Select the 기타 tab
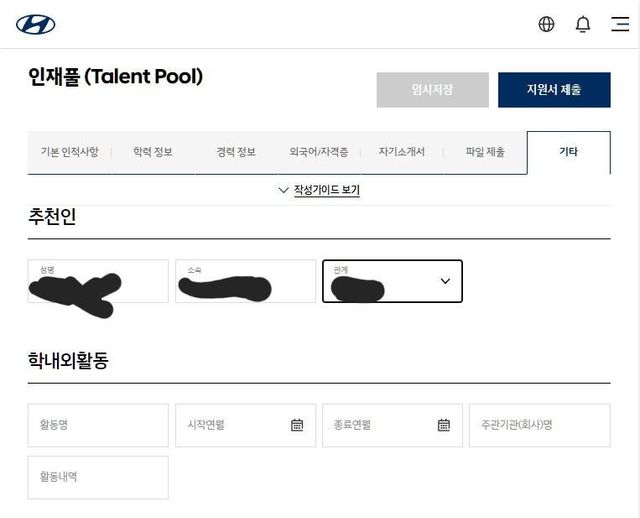 tap(568, 152)
